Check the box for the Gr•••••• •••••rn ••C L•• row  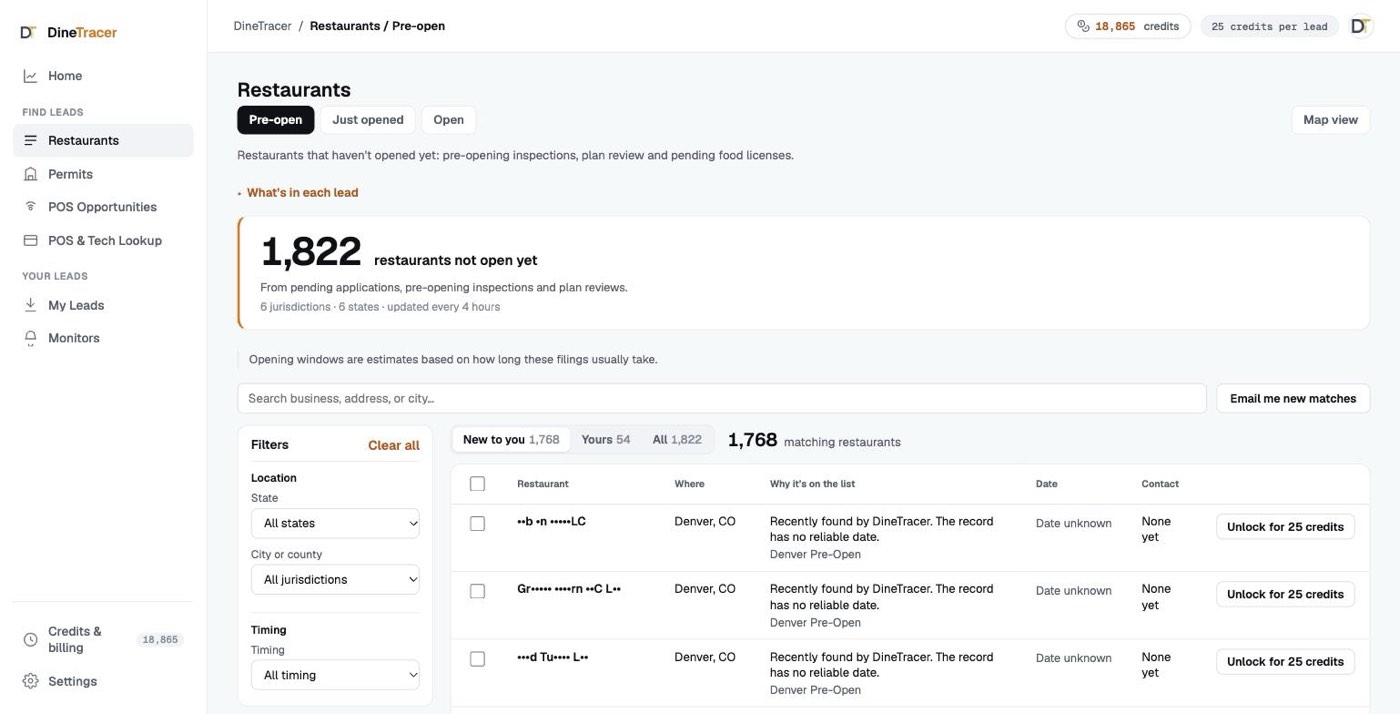coord(477,591)
